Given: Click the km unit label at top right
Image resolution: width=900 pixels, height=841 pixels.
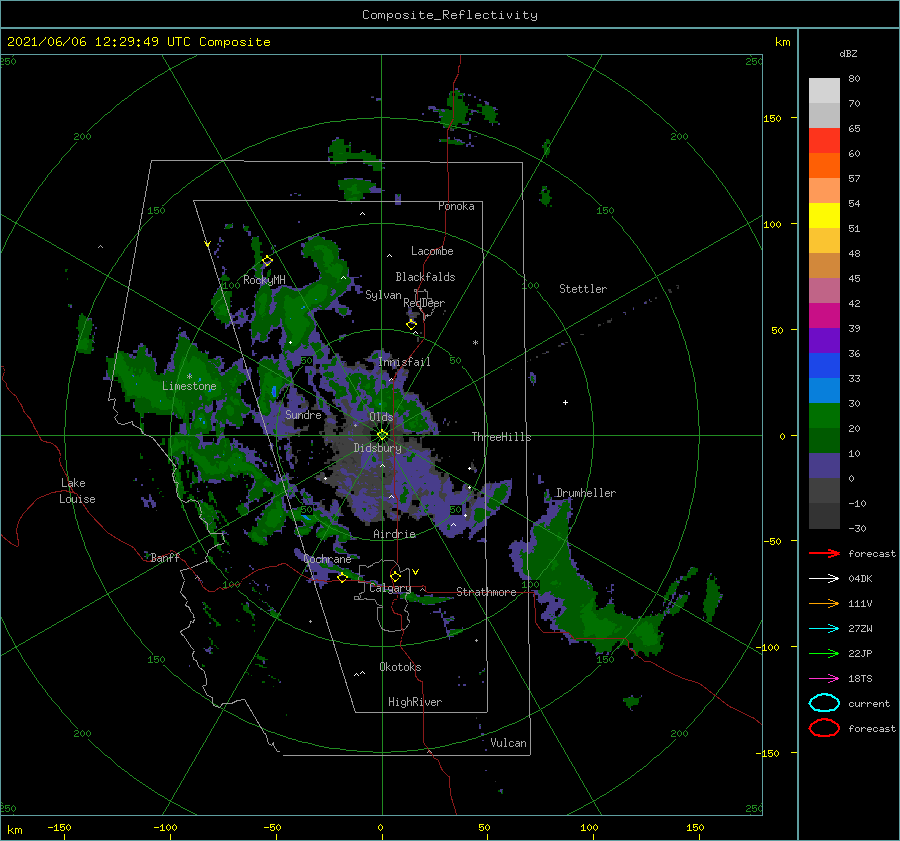Looking at the screenshot, I should tap(782, 42).
